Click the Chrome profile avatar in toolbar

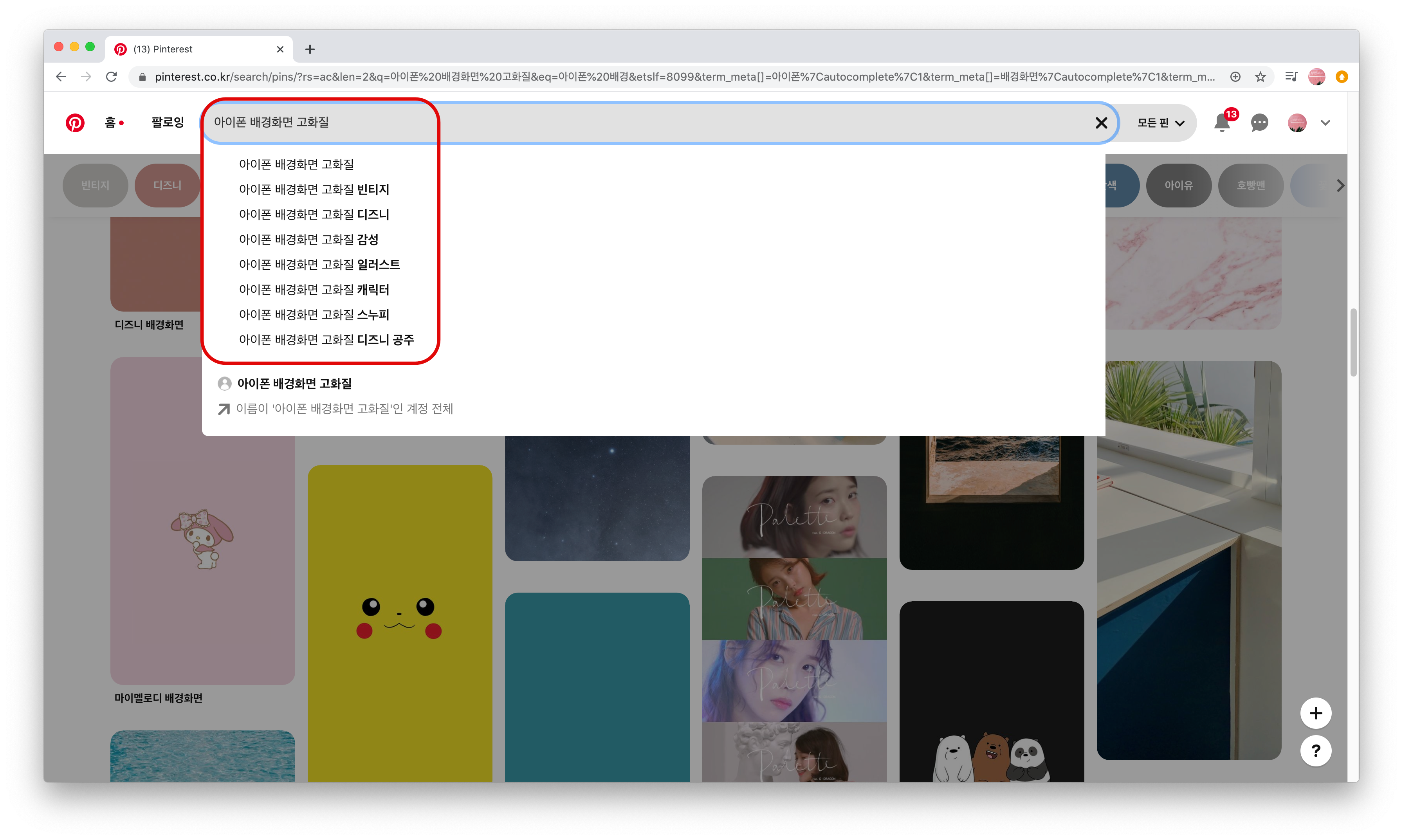click(1316, 76)
